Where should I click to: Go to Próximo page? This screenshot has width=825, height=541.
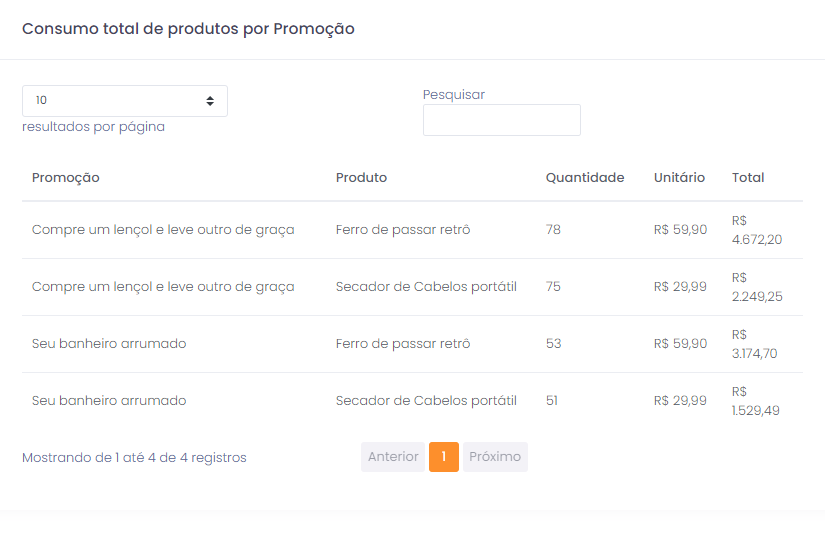coord(495,457)
